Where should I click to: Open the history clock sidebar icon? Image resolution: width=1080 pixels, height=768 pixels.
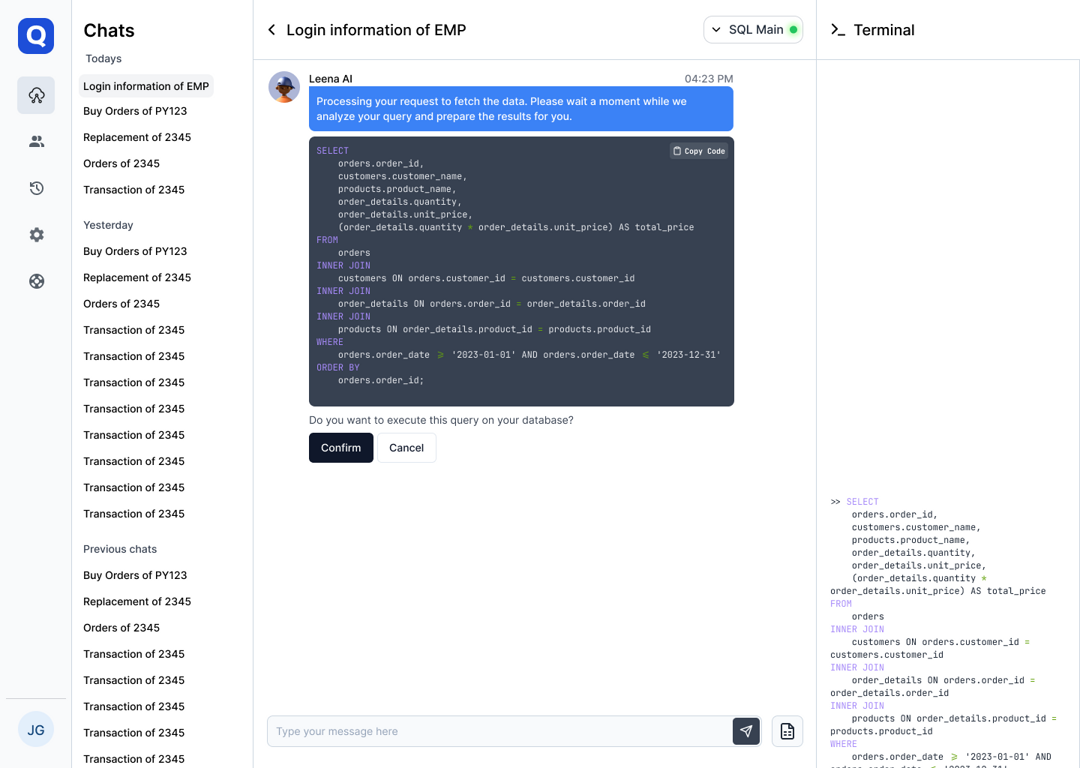click(x=36, y=188)
